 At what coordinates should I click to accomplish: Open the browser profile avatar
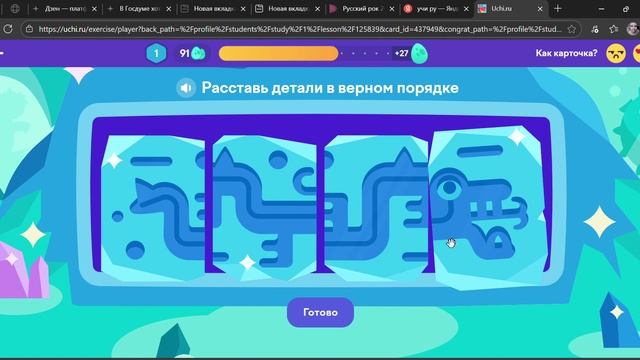633,29
